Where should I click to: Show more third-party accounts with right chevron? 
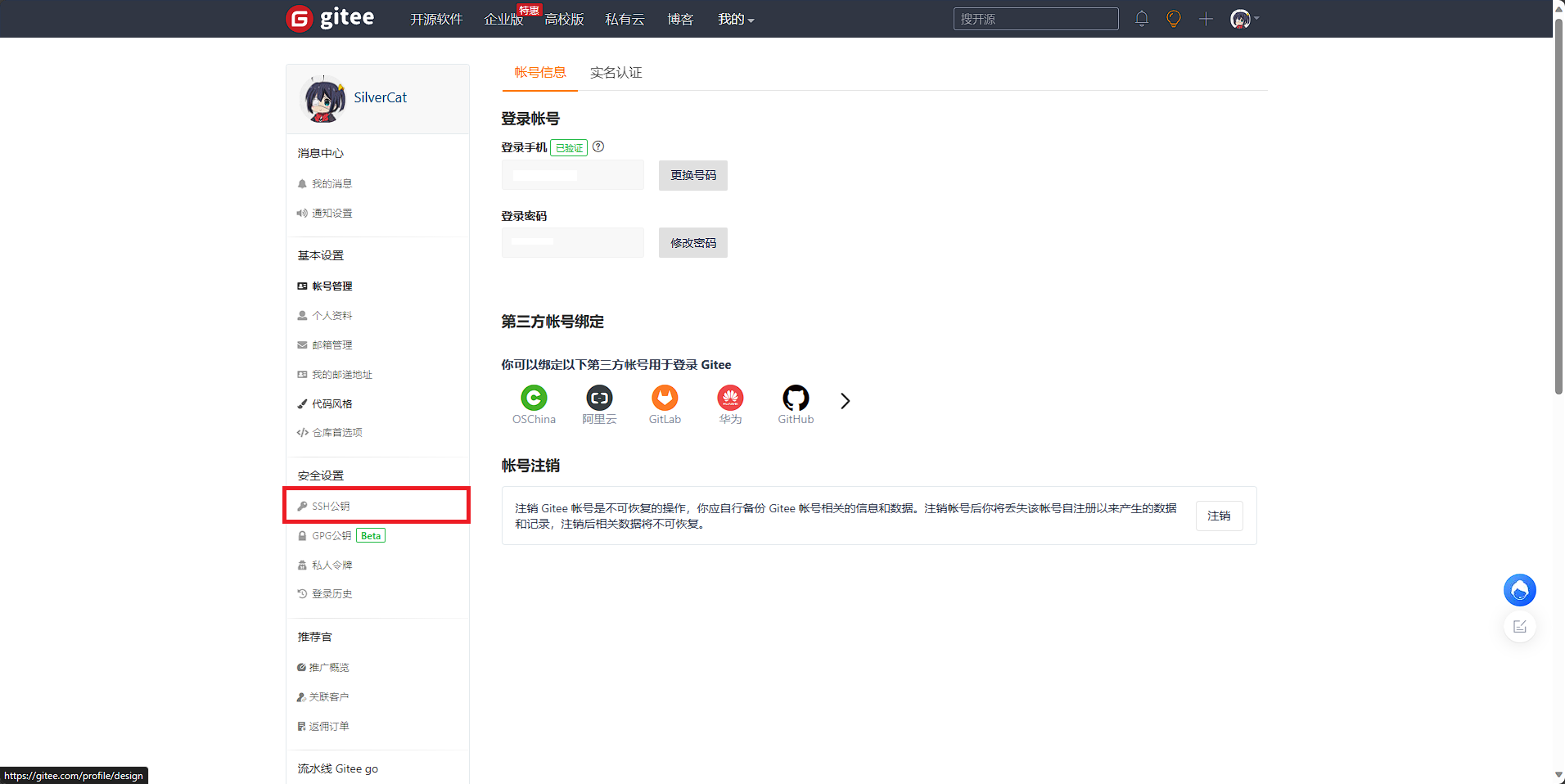[846, 401]
